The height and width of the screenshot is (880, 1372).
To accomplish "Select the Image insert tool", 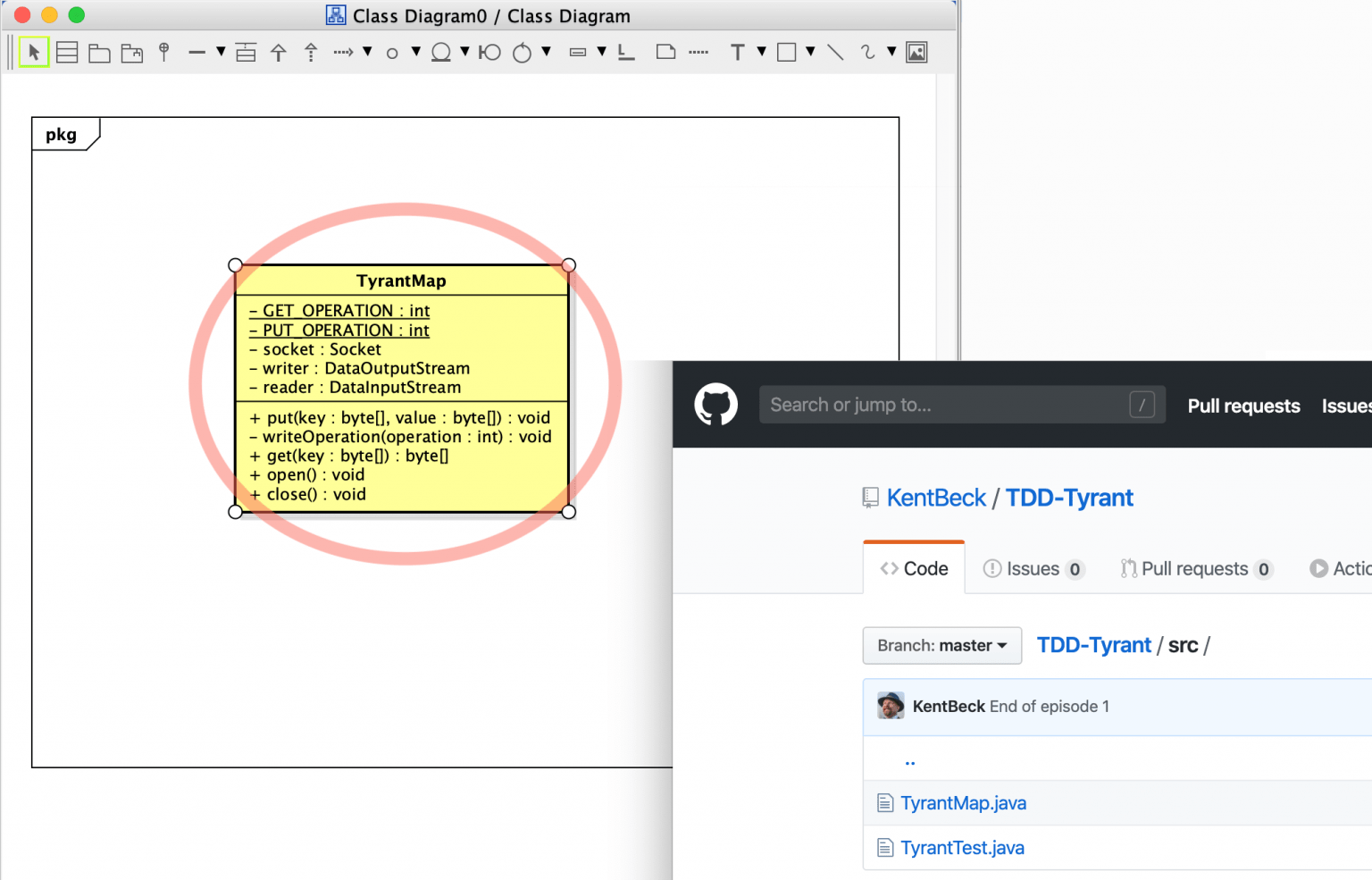I will 916,53.
